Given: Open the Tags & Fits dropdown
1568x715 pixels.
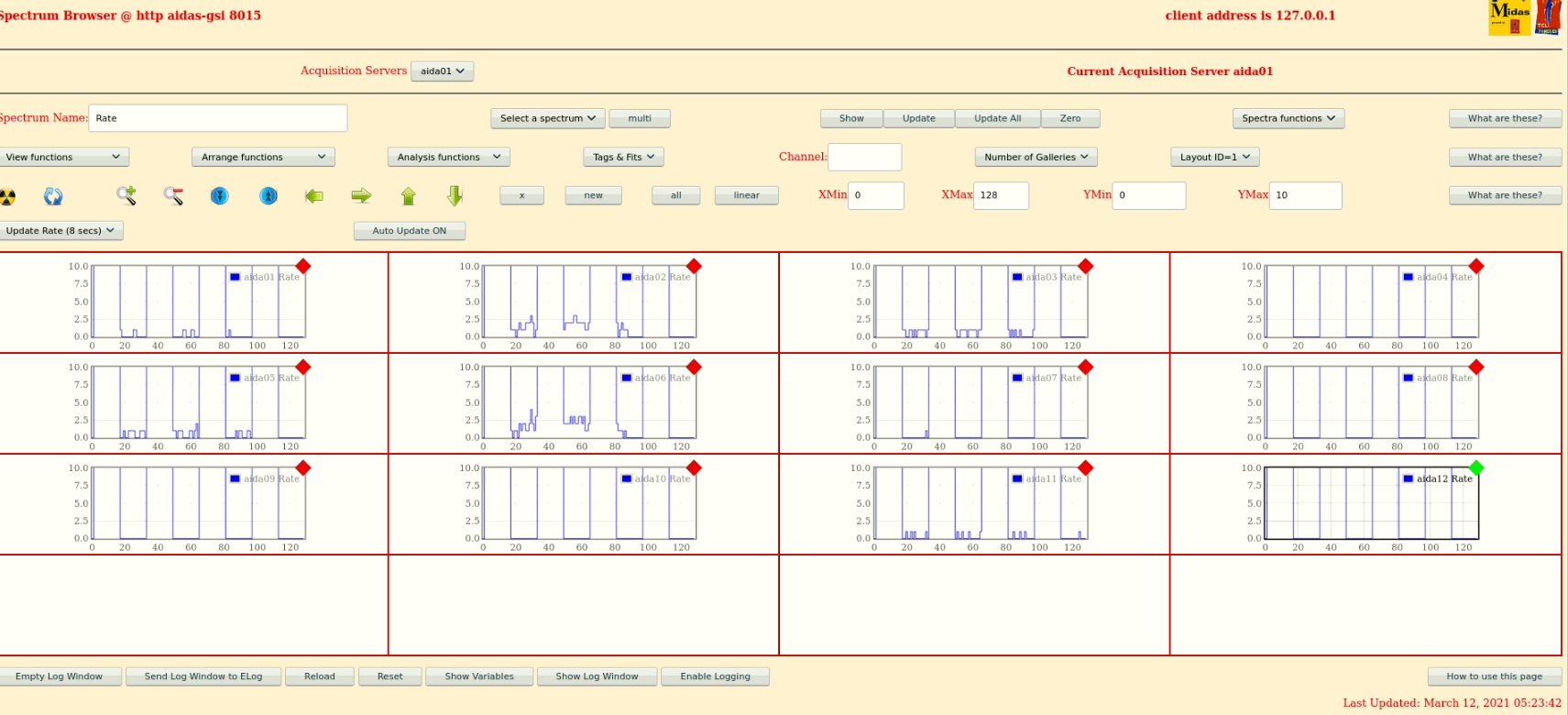Looking at the screenshot, I should [623, 157].
